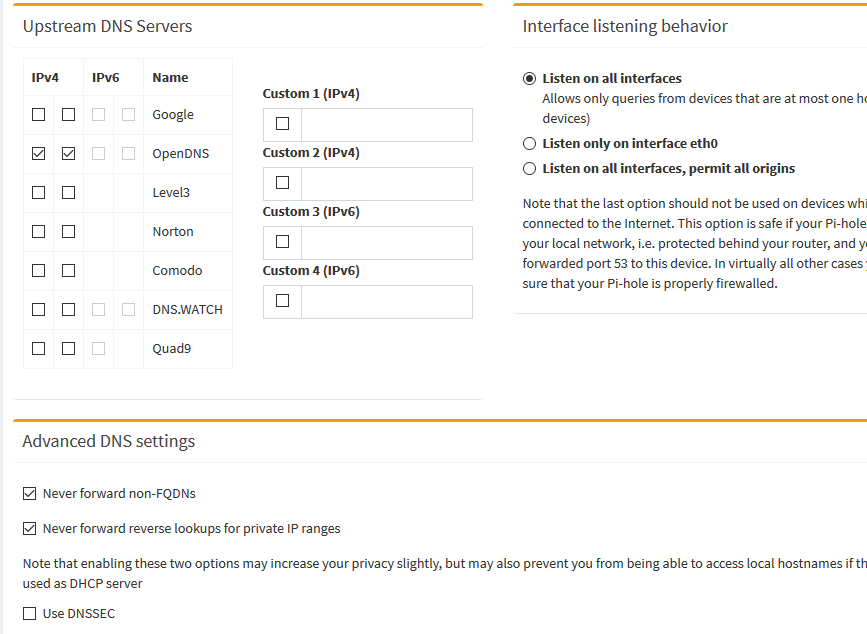Viewport: 867px width, 634px height.
Task: Check the second IPv4 checkbox for Google
Action: pos(69,114)
